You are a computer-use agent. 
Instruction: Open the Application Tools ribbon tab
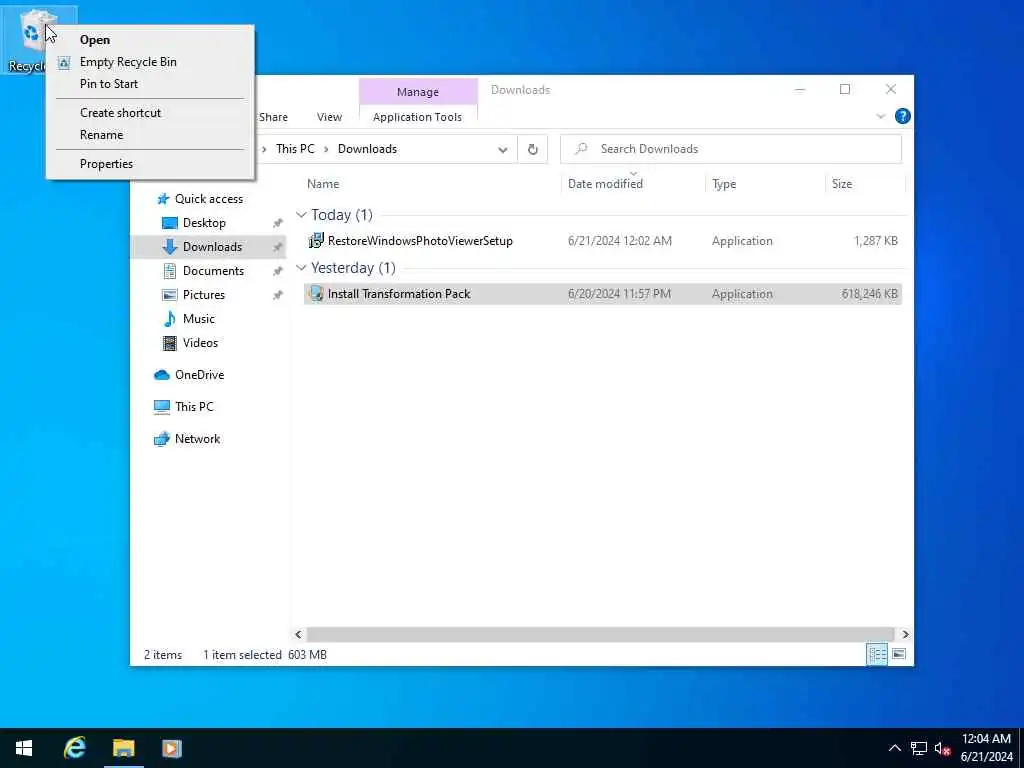tap(417, 118)
